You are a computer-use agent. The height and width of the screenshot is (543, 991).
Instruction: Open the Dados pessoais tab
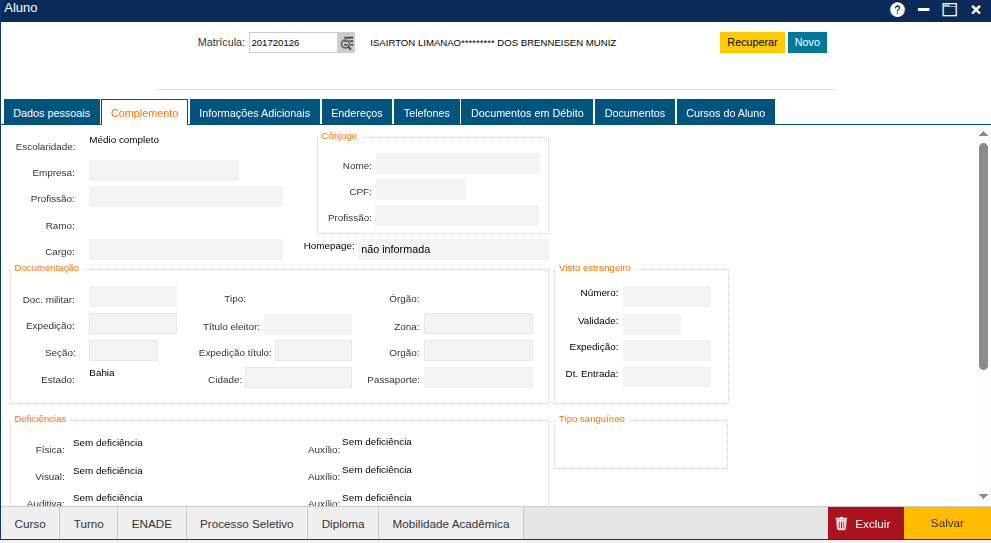(51, 113)
